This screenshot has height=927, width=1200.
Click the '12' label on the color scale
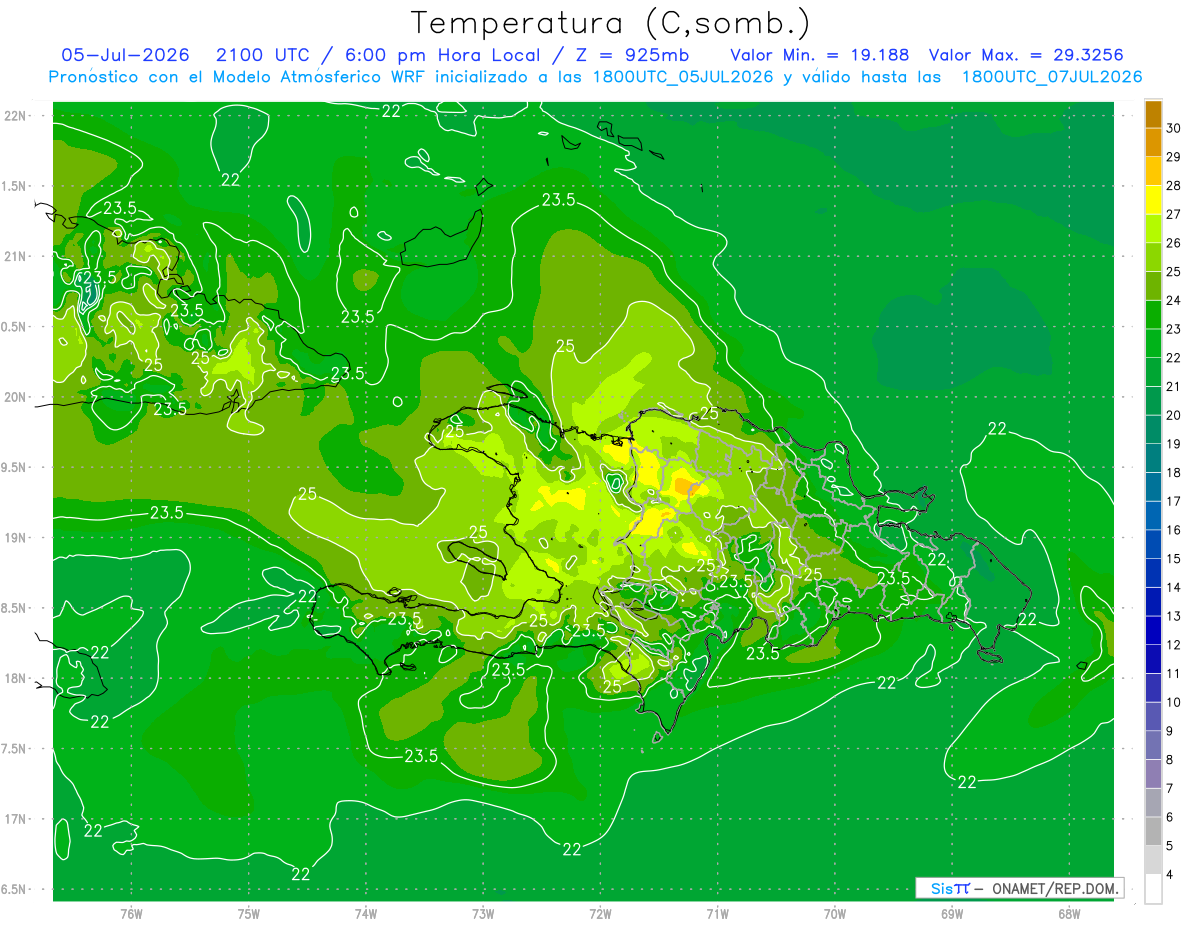(1173, 645)
